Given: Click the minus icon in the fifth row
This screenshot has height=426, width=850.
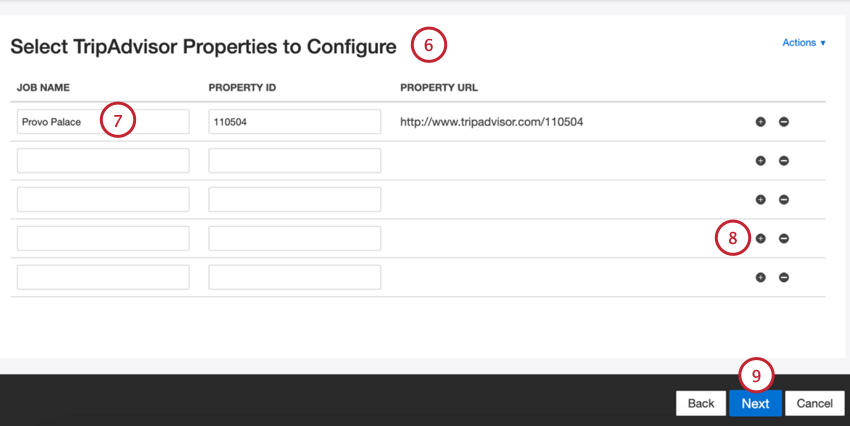Looking at the screenshot, I should (x=784, y=277).
